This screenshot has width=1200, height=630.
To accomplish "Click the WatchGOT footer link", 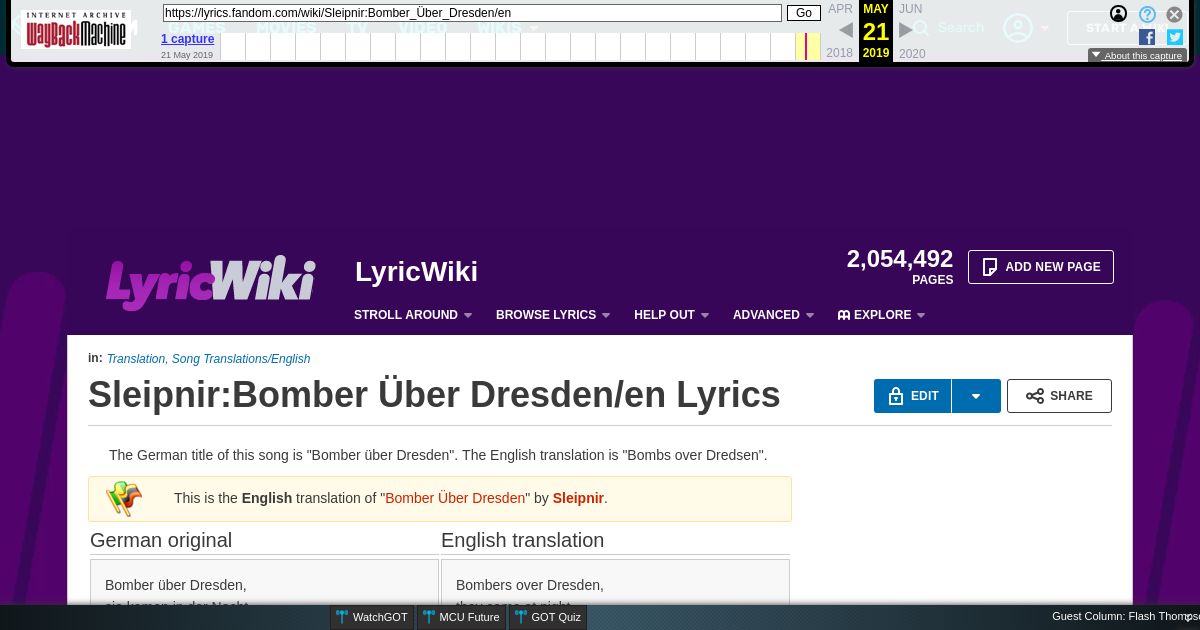I will pos(372,617).
